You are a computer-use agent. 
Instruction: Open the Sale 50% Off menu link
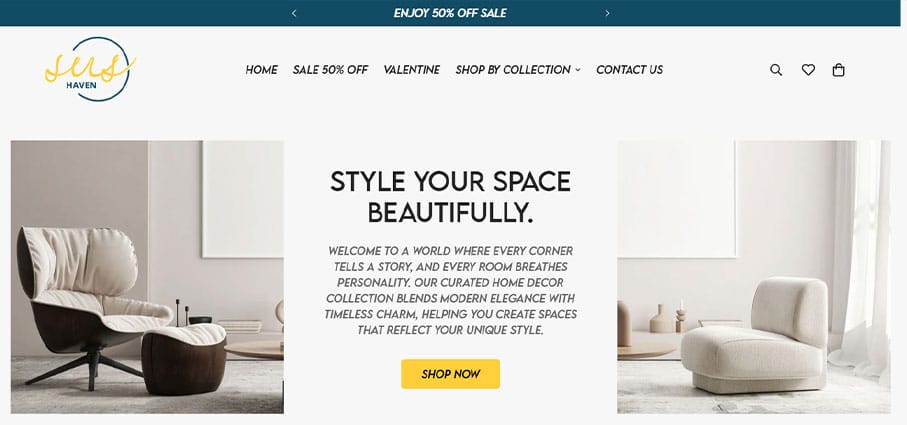point(330,70)
